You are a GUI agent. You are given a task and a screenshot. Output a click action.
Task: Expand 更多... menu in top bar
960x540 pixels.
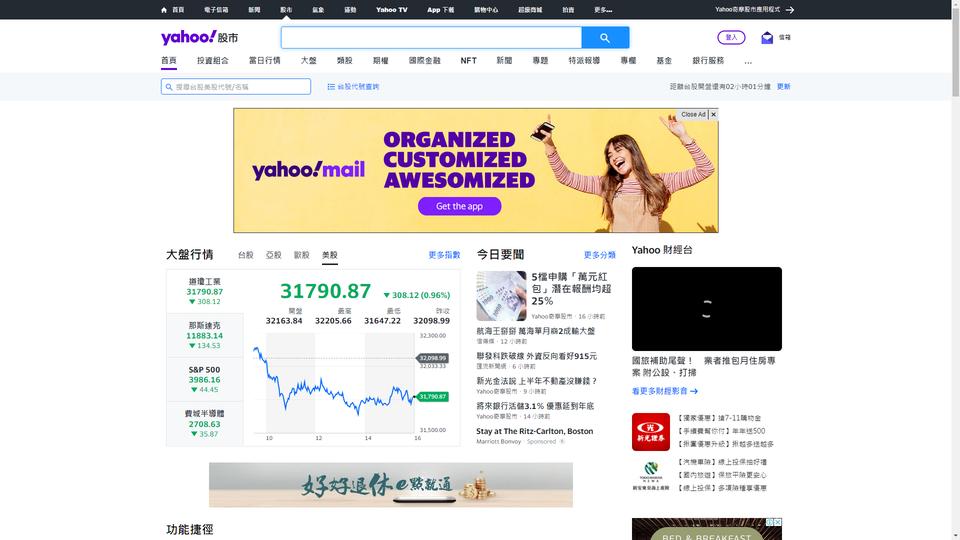click(603, 10)
